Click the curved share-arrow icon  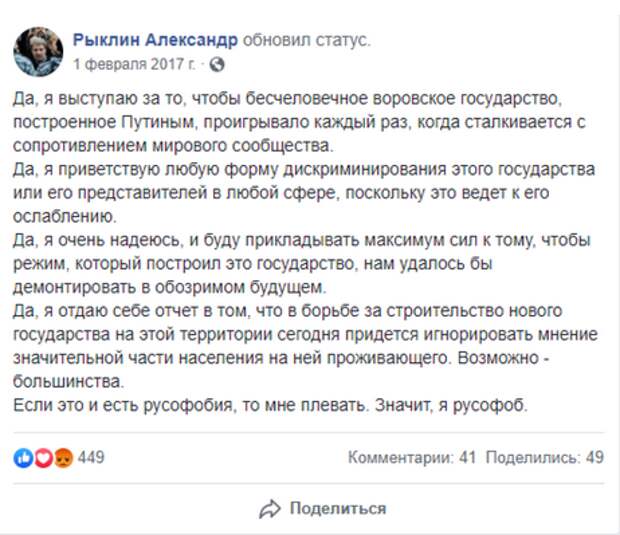[x=270, y=509]
